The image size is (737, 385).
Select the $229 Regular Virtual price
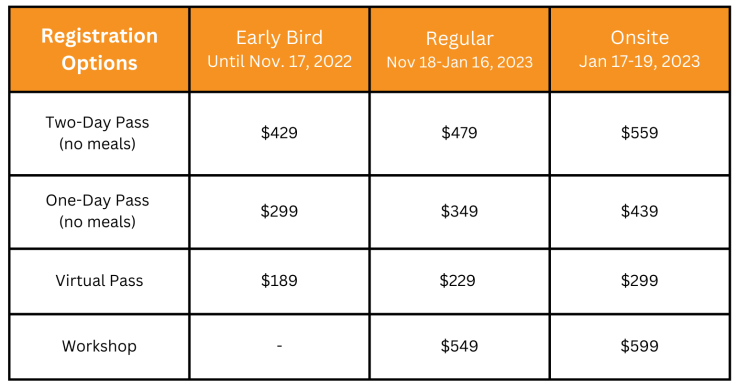coord(457,281)
